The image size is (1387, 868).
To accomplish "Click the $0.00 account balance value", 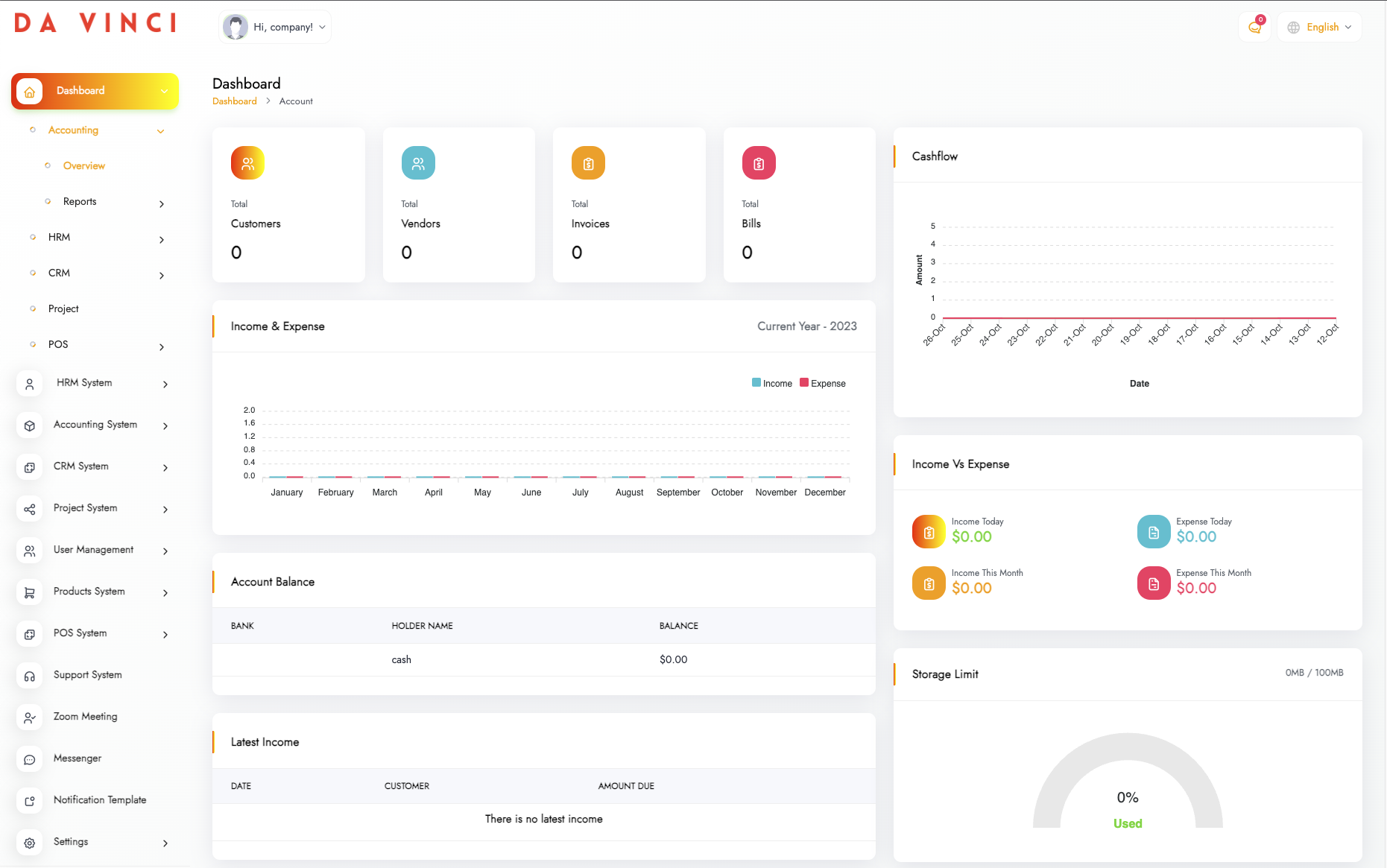I will pyautogui.click(x=674, y=660).
